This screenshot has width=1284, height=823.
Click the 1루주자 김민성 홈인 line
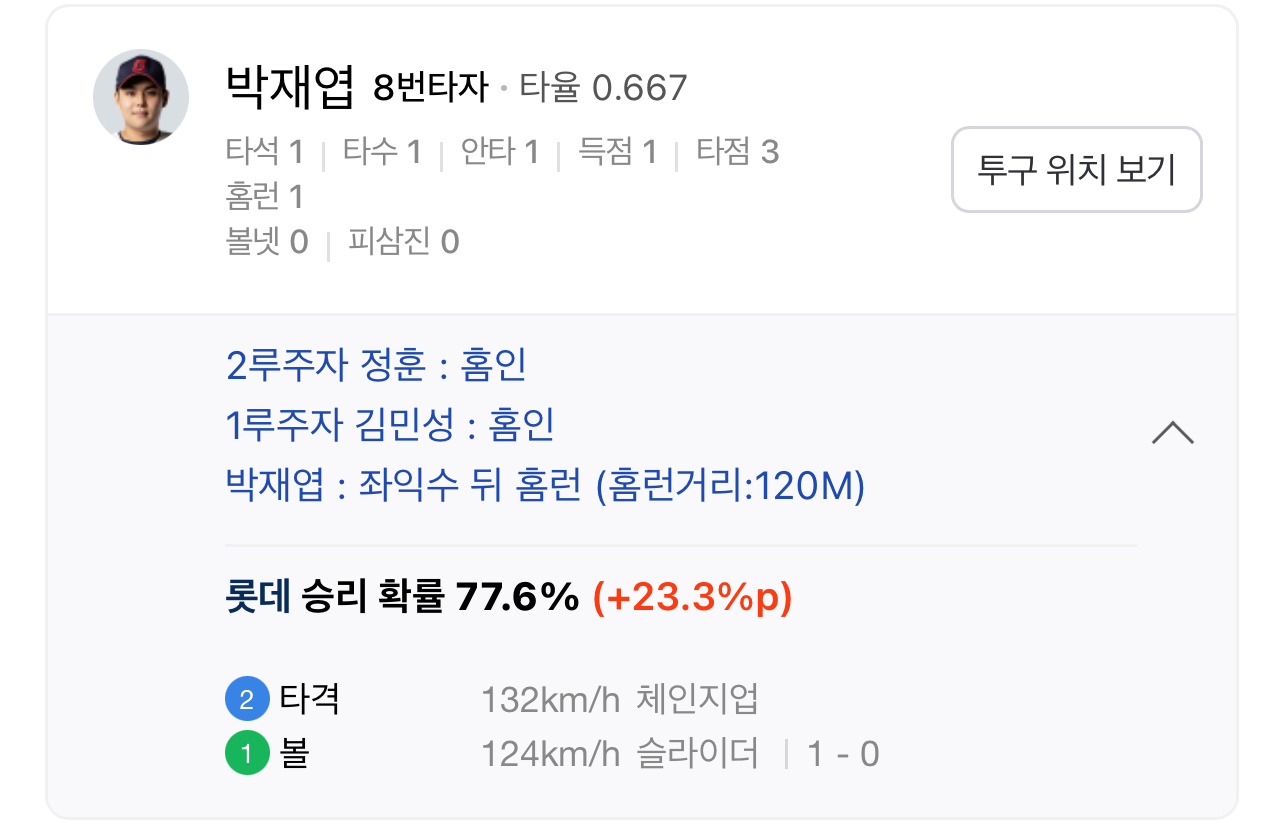(391, 426)
